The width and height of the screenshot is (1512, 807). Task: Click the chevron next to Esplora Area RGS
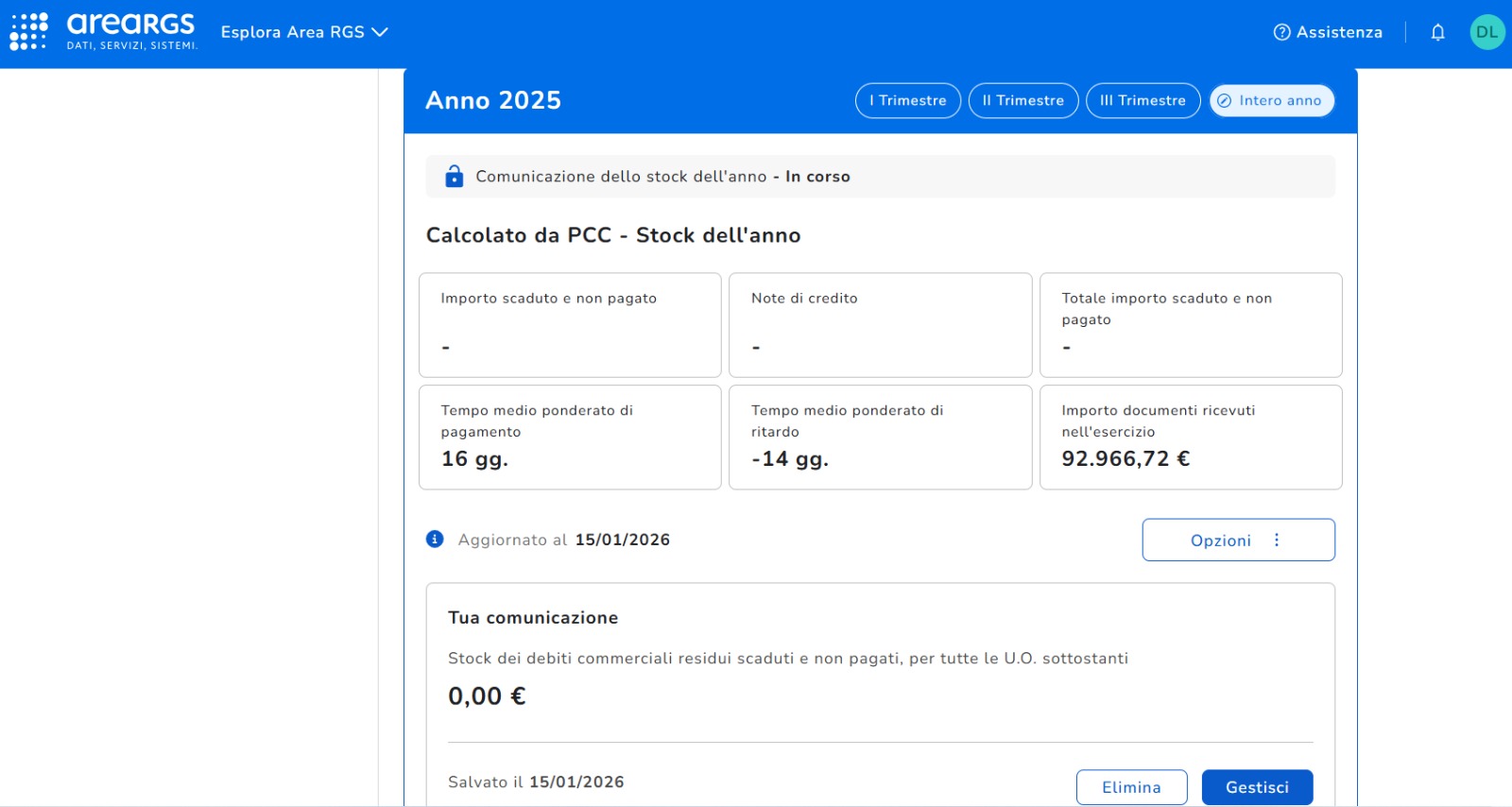click(380, 32)
